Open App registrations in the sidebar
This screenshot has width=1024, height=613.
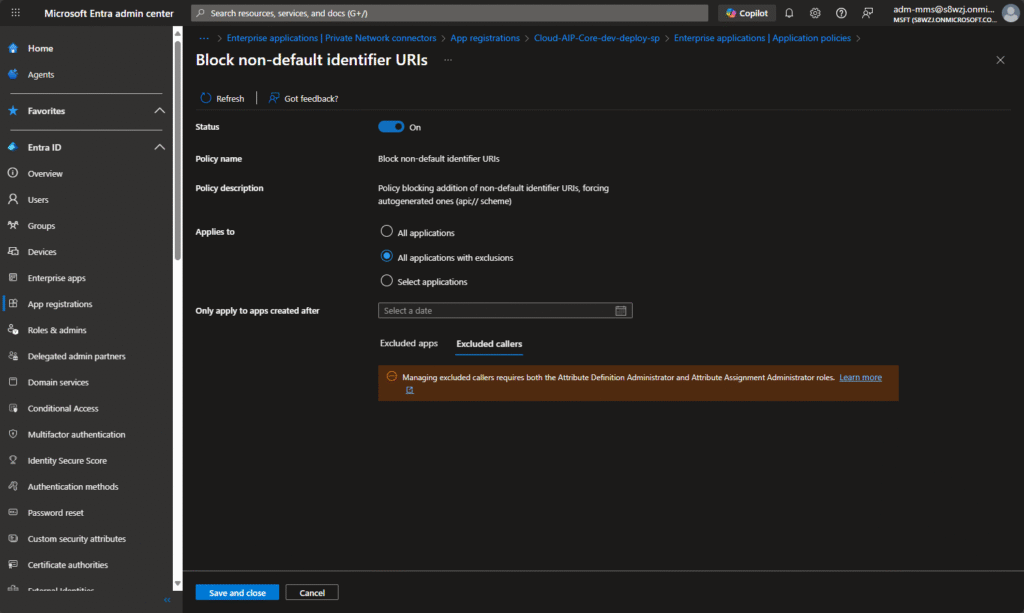[60, 304]
